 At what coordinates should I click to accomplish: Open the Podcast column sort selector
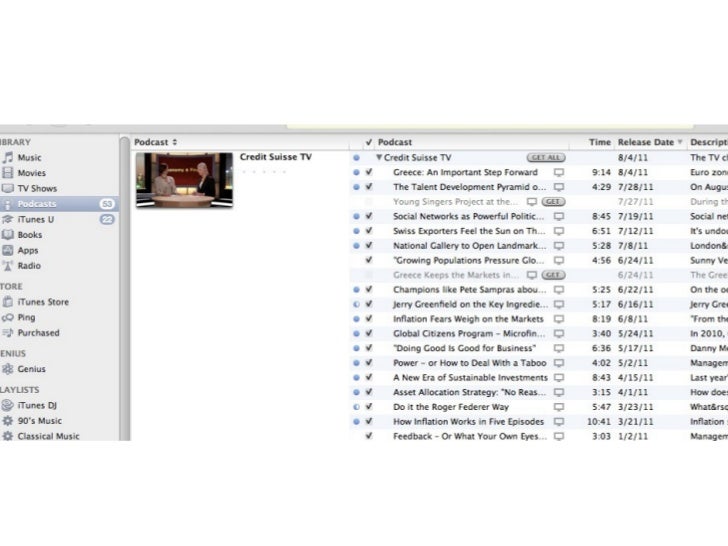175,142
